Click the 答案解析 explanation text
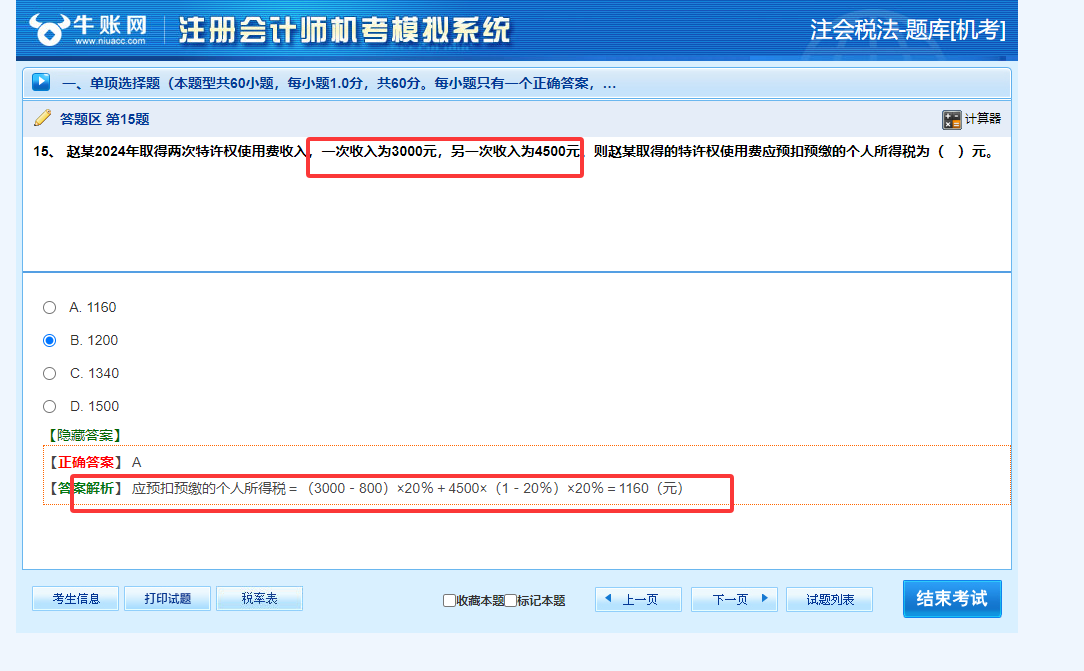Screen dimensions: 1084x671 coord(407,489)
